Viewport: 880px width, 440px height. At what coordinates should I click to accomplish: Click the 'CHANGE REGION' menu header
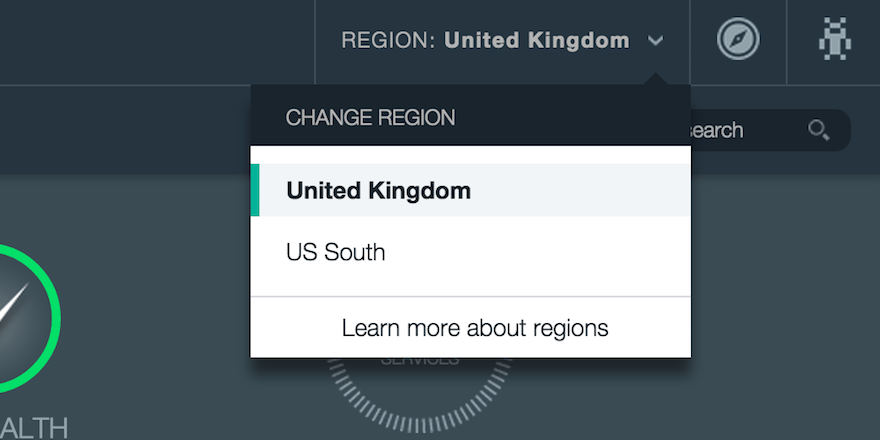tap(371, 118)
